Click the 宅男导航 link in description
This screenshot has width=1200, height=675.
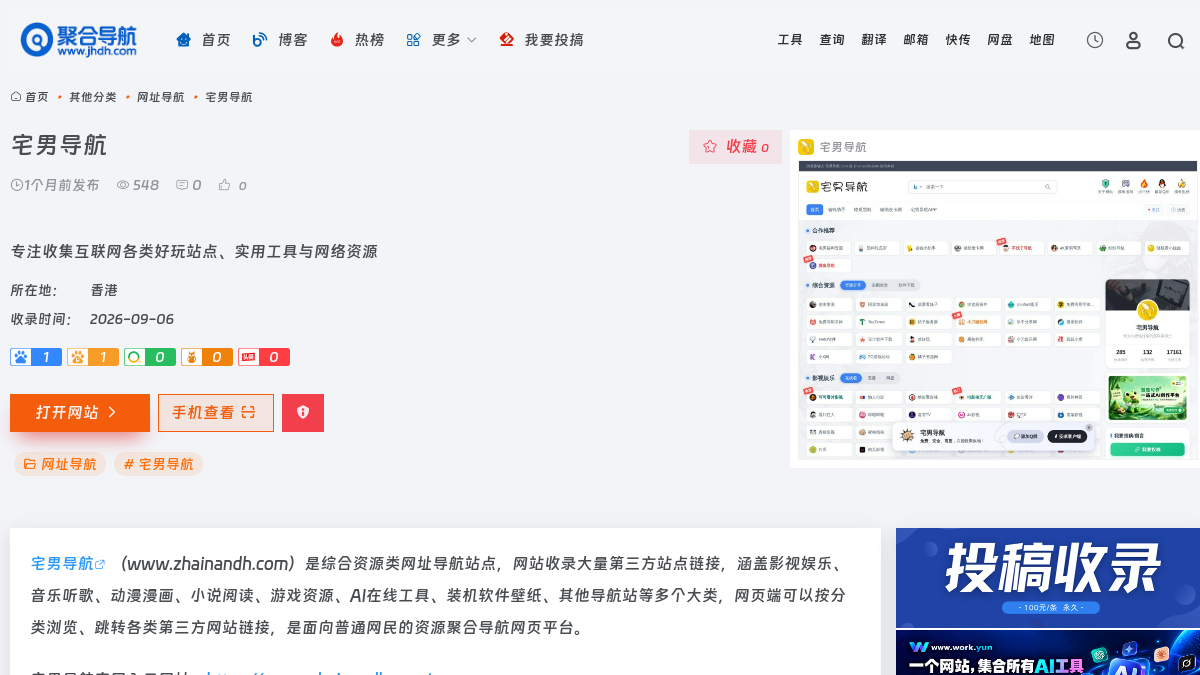pyautogui.click(x=68, y=564)
